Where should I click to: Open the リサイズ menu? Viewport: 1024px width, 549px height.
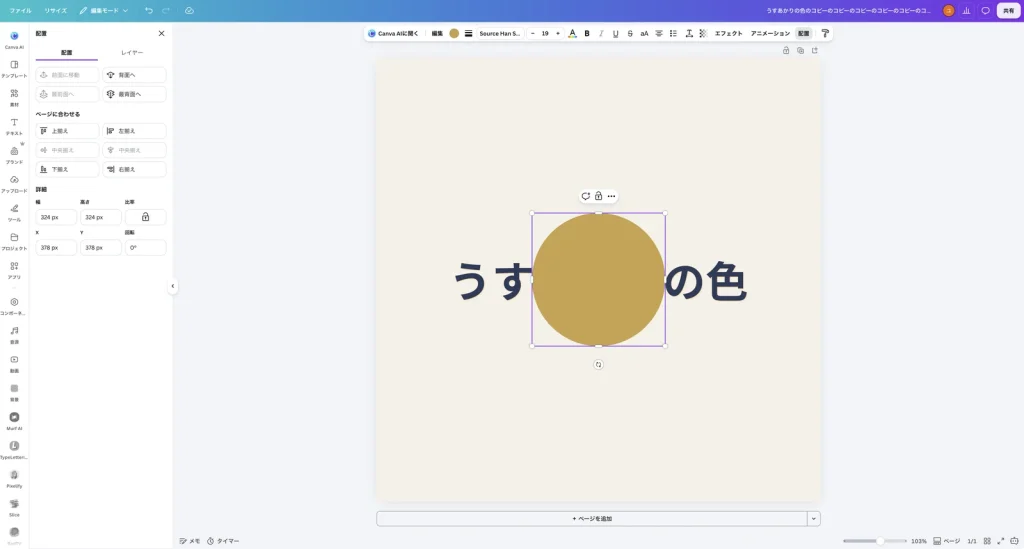(56, 10)
